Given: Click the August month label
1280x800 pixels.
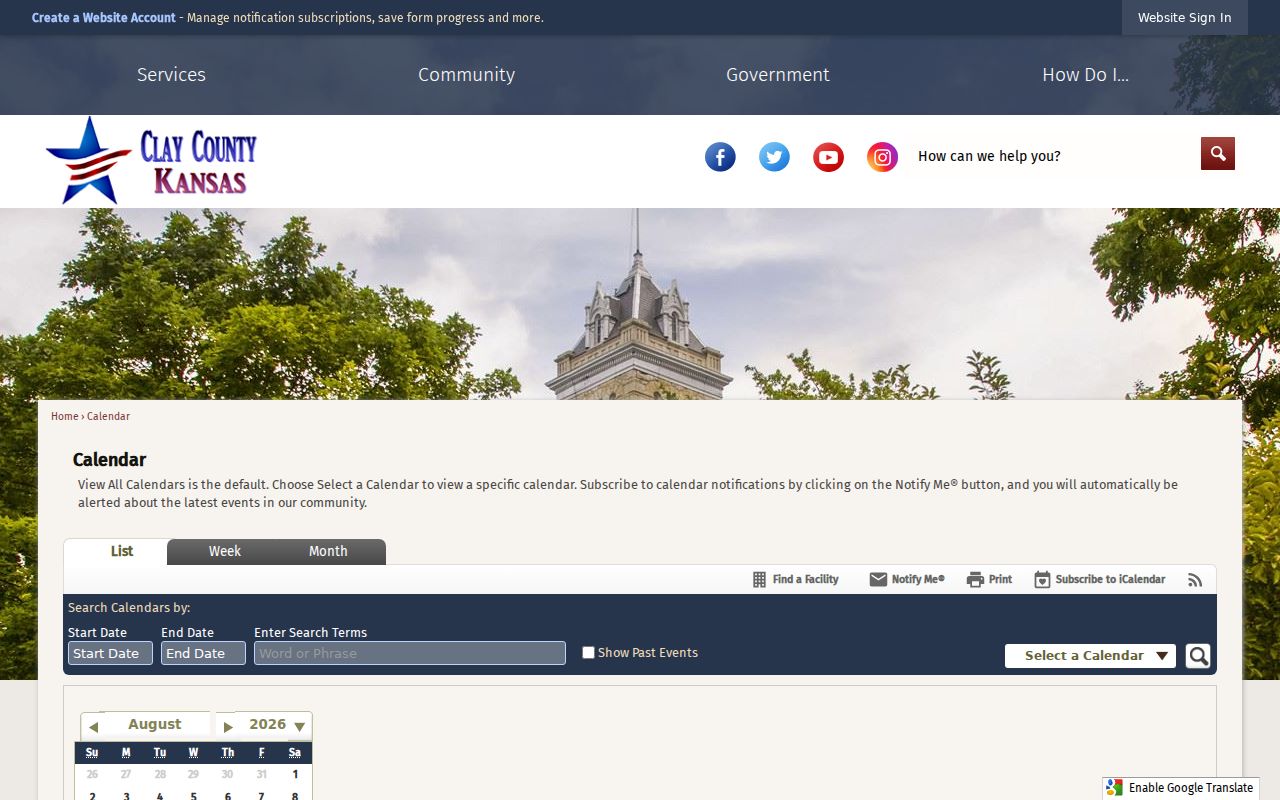Looking at the screenshot, I should [155, 725].
